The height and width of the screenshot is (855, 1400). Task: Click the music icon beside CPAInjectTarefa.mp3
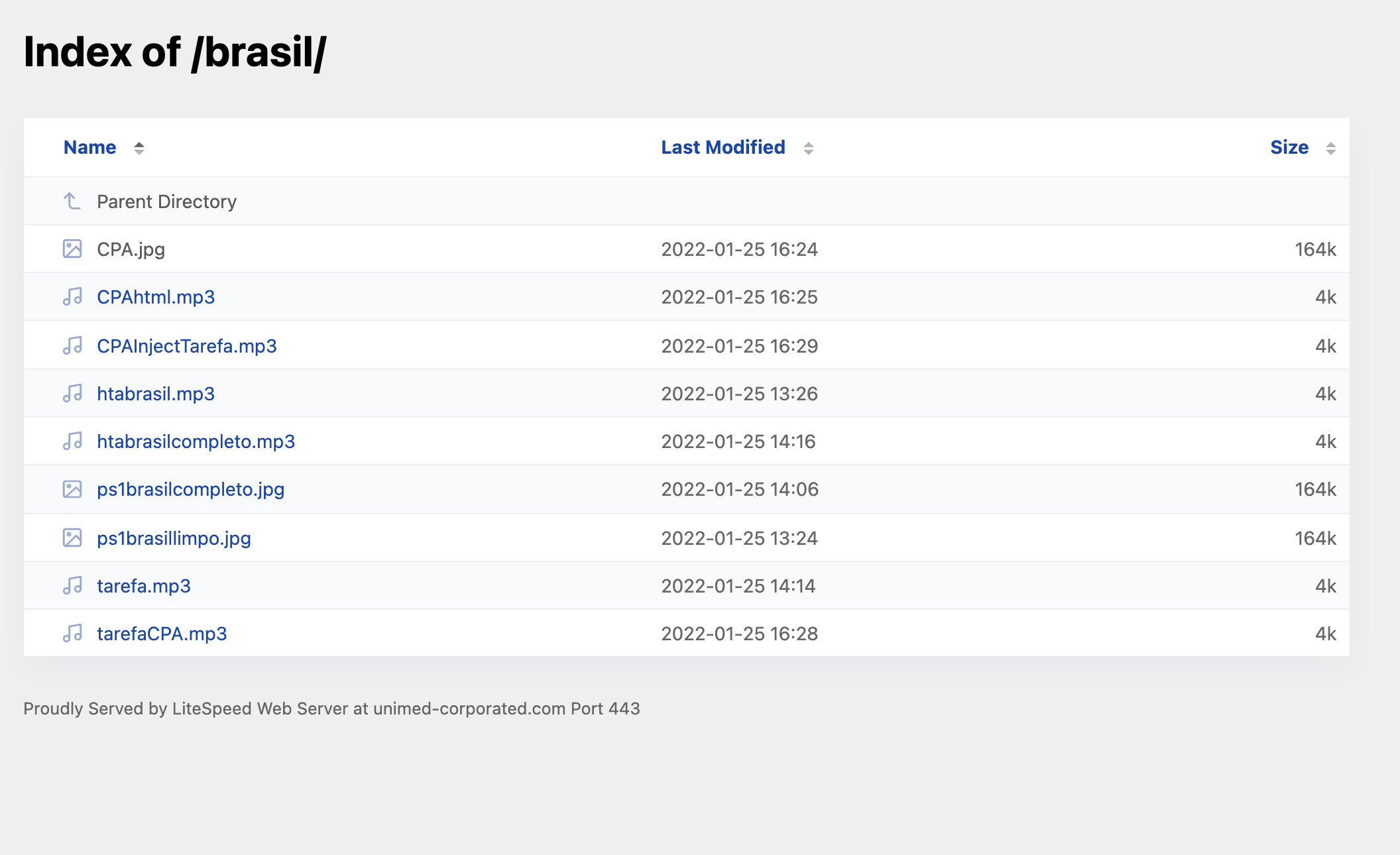(72, 346)
